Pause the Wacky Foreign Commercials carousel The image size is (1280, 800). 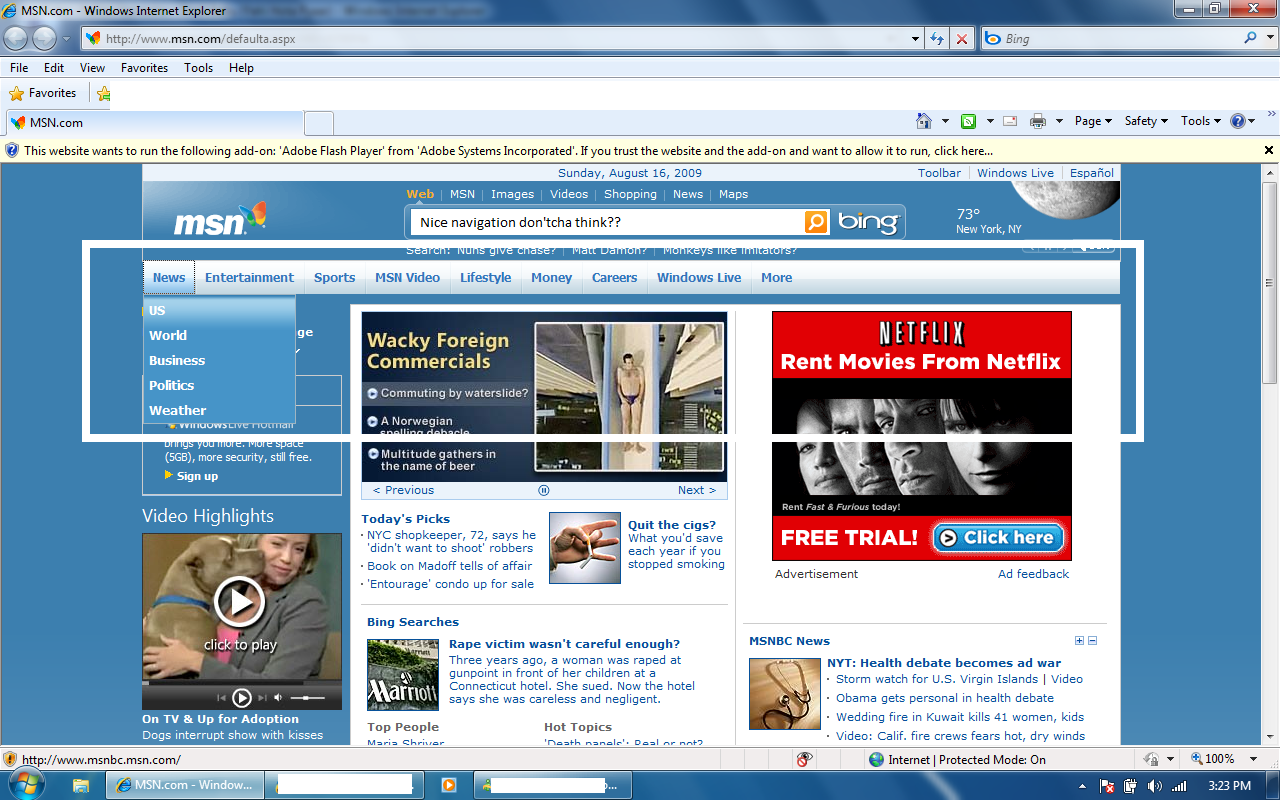point(543,490)
